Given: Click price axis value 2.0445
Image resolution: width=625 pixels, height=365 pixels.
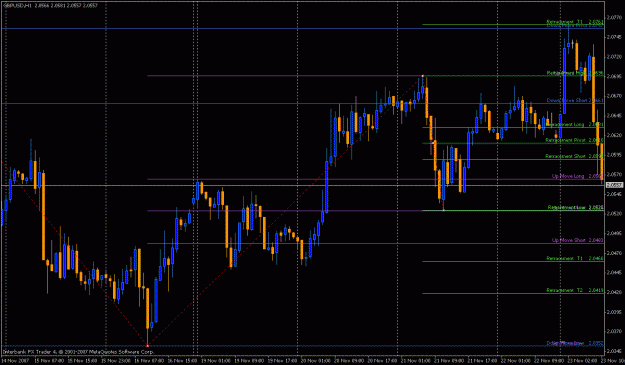Looking at the screenshot, I should (x=614, y=273).
